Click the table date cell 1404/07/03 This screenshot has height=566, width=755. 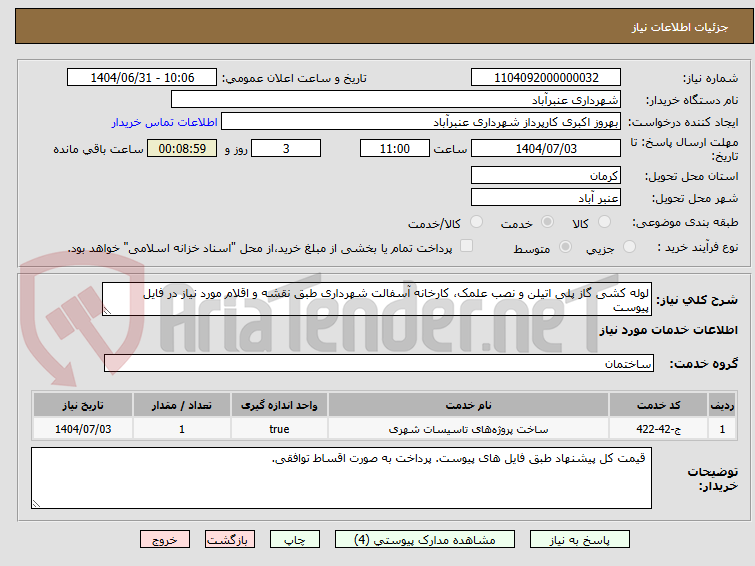coord(83,429)
